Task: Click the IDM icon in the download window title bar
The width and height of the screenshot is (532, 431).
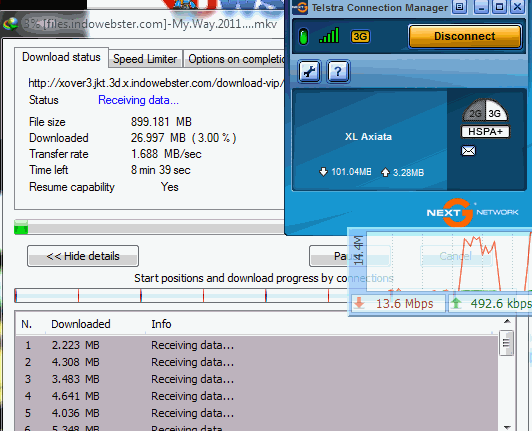Action: click(10, 24)
